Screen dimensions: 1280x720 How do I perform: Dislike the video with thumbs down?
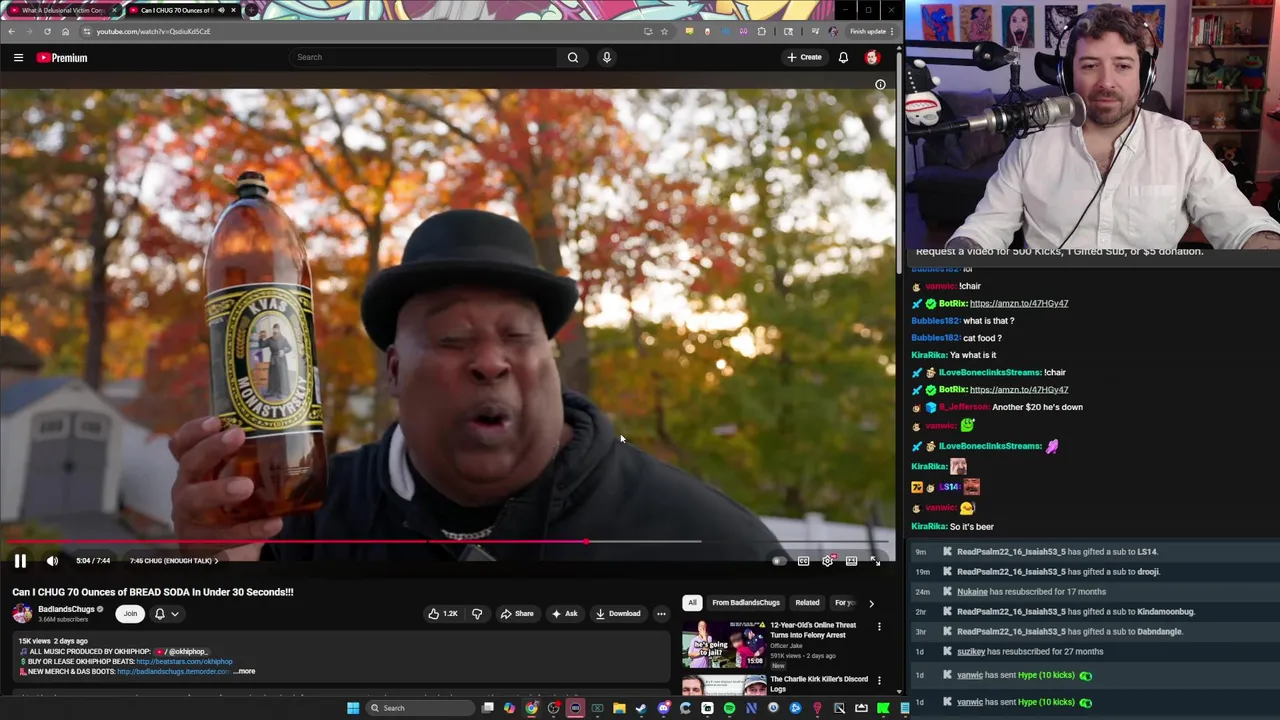pos(477,613)
